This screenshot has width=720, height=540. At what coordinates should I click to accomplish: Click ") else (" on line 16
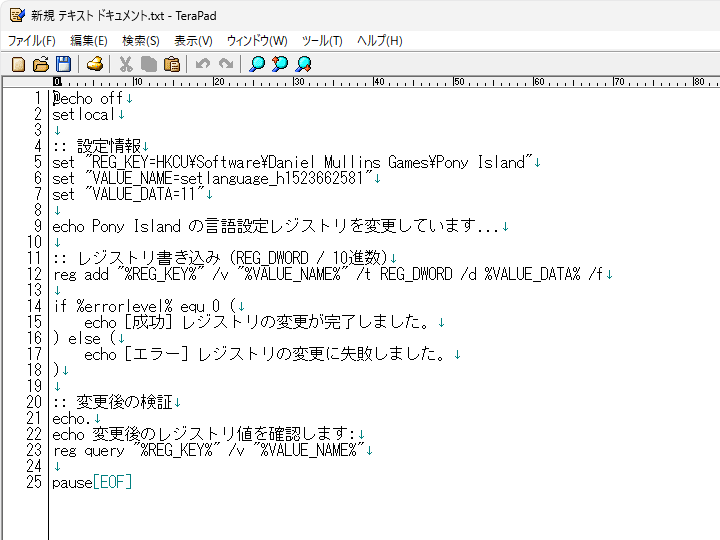(84, 338)
